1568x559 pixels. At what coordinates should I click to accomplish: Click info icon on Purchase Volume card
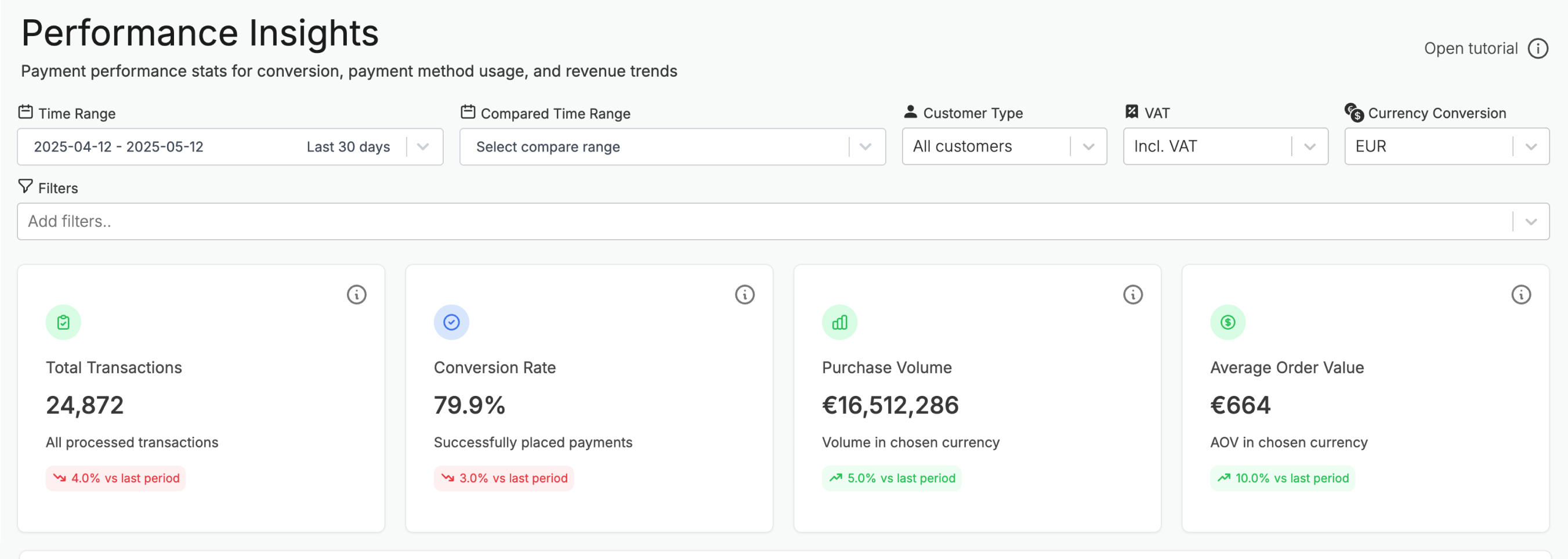(1132, 295)
